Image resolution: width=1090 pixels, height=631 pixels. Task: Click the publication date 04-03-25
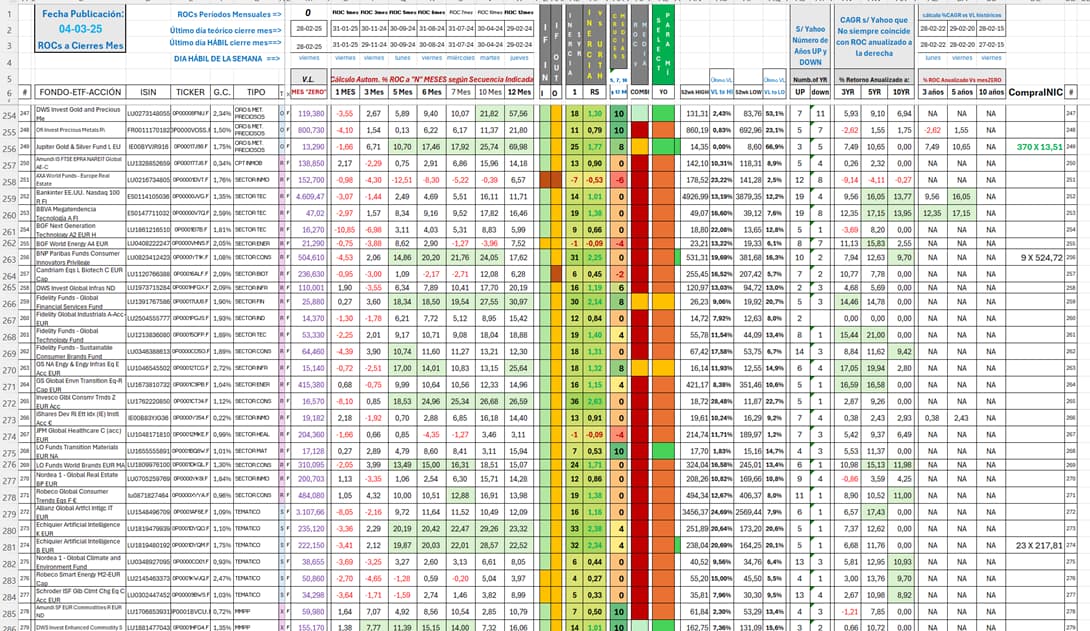point(80,29)
